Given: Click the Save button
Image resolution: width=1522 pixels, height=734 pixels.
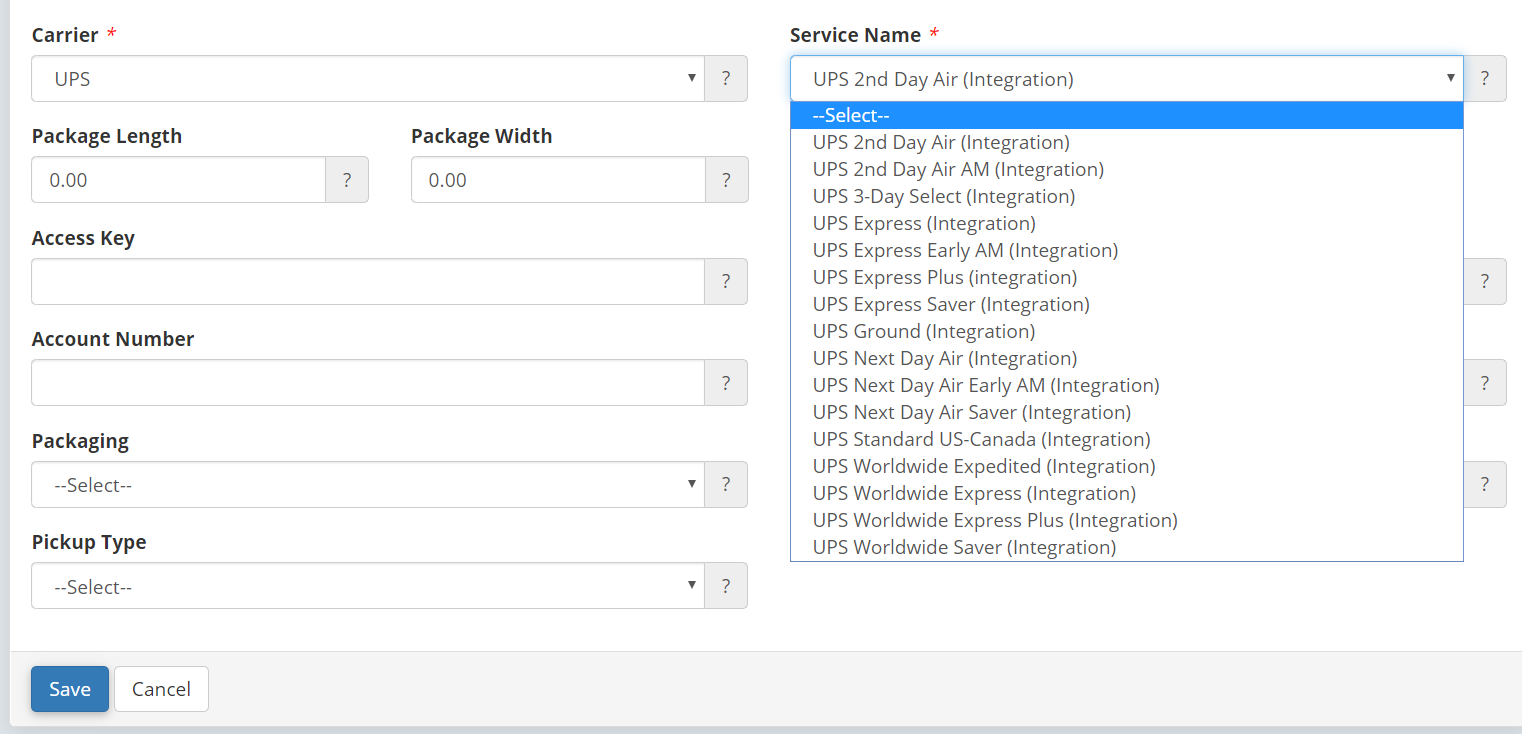Looking at the screenshot, I should [x=69, y=689].
